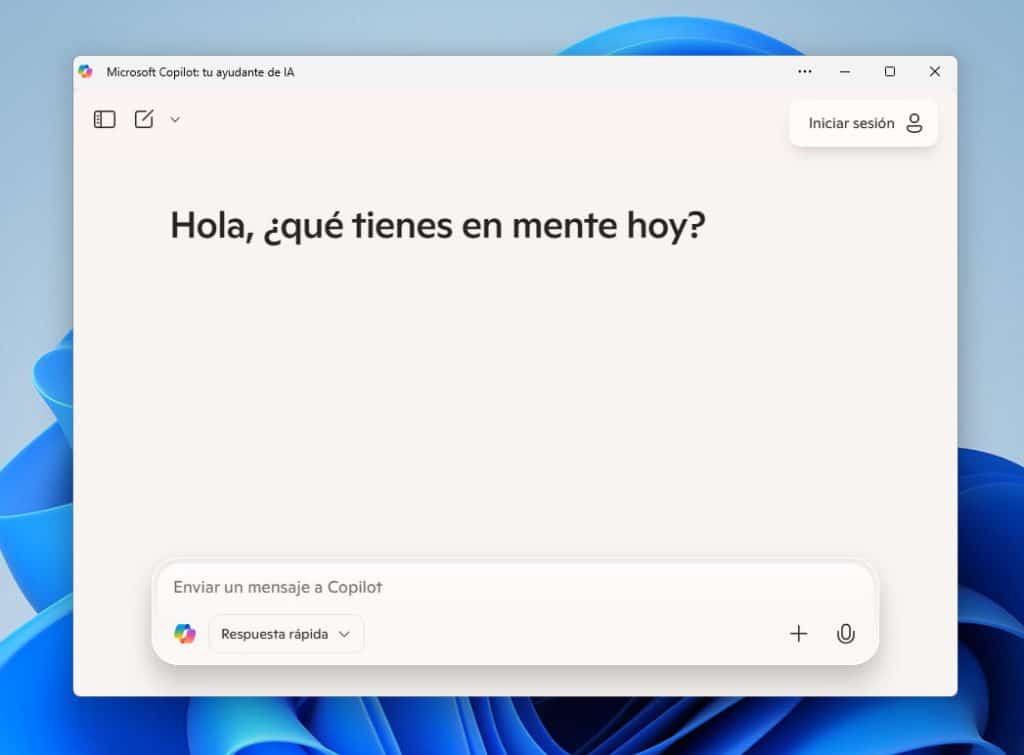The width and height of the screenshot is (1024, 755).
Task: Click the plus icon to add attachment
Action: (798, 634)
